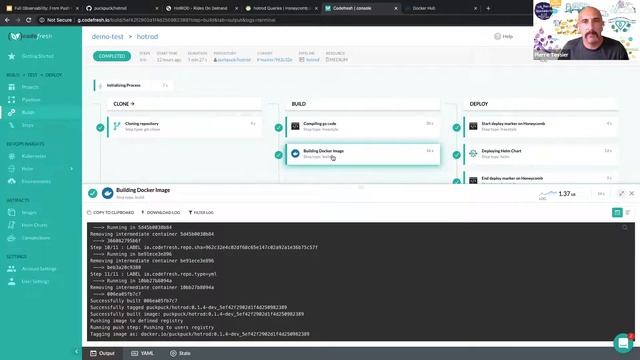Viewport: 640px width, 360px height.
Task: Collapse the left sidebar
Action: pyautogui.click(x=76, y=351)
